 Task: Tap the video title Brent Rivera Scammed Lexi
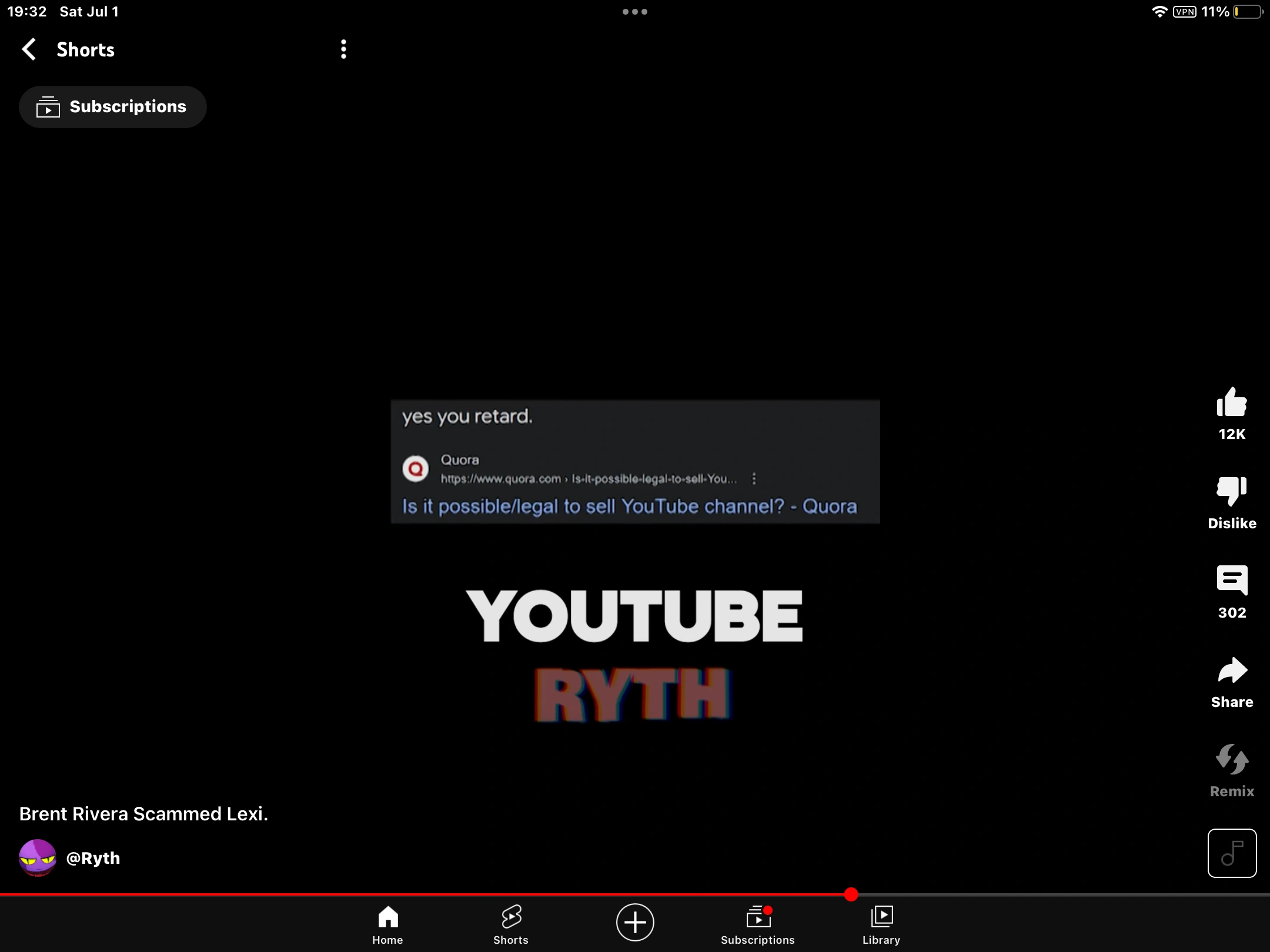point(143,813)
